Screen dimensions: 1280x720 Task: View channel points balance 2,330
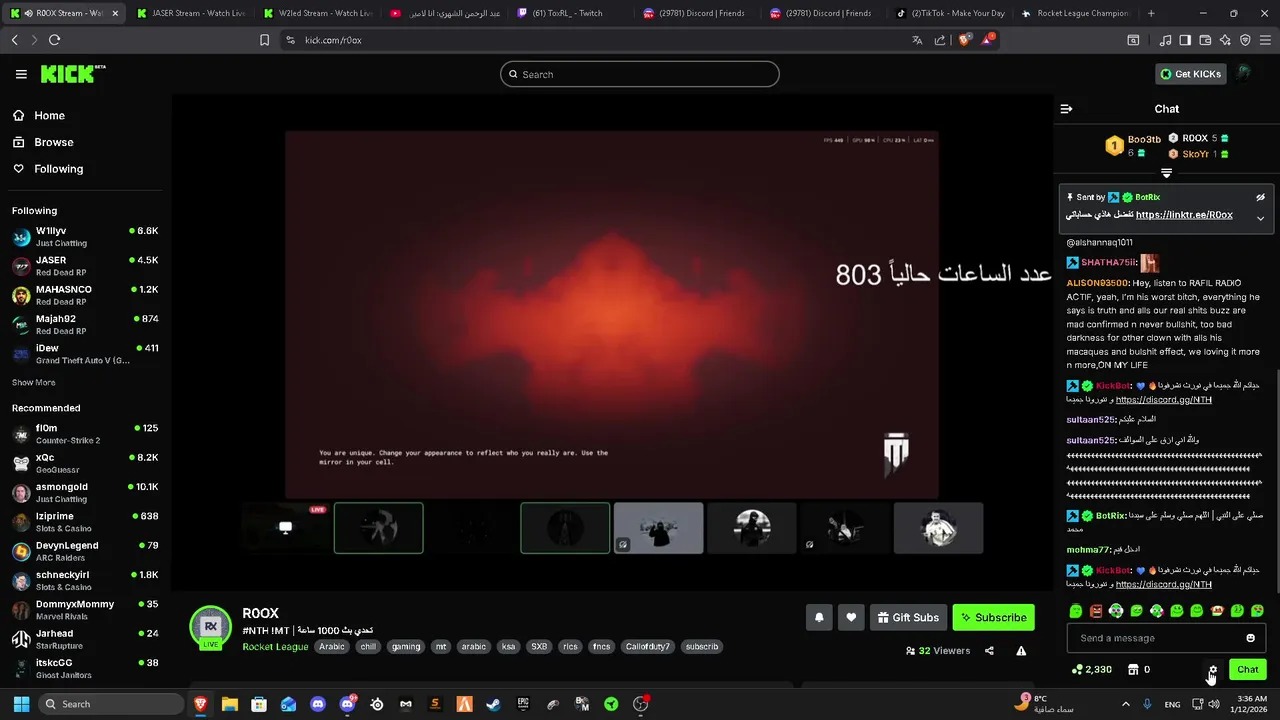coord(1091,669)
